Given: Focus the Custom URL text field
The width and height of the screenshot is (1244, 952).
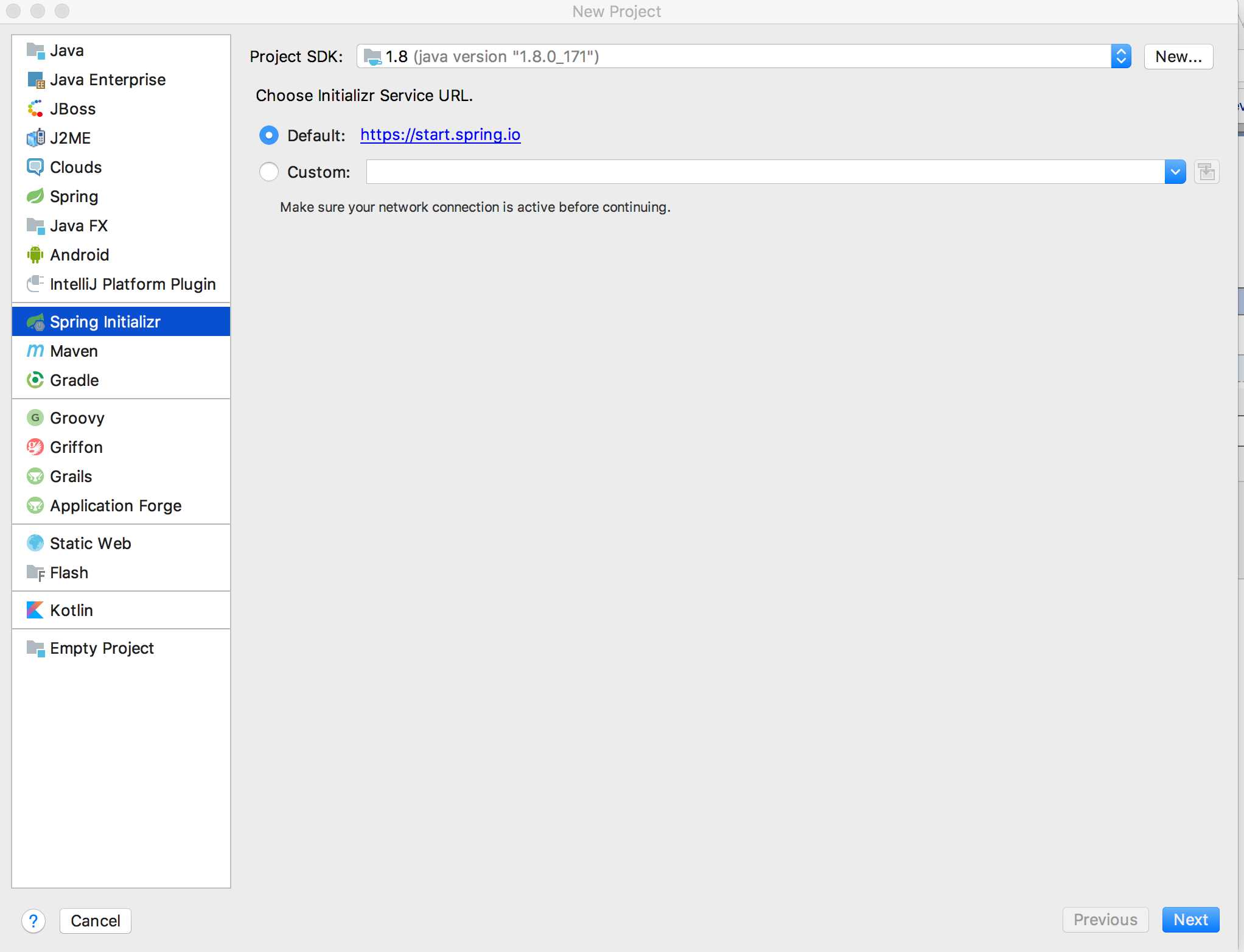Looking at the screenshot, I should [x=766, y=172].
